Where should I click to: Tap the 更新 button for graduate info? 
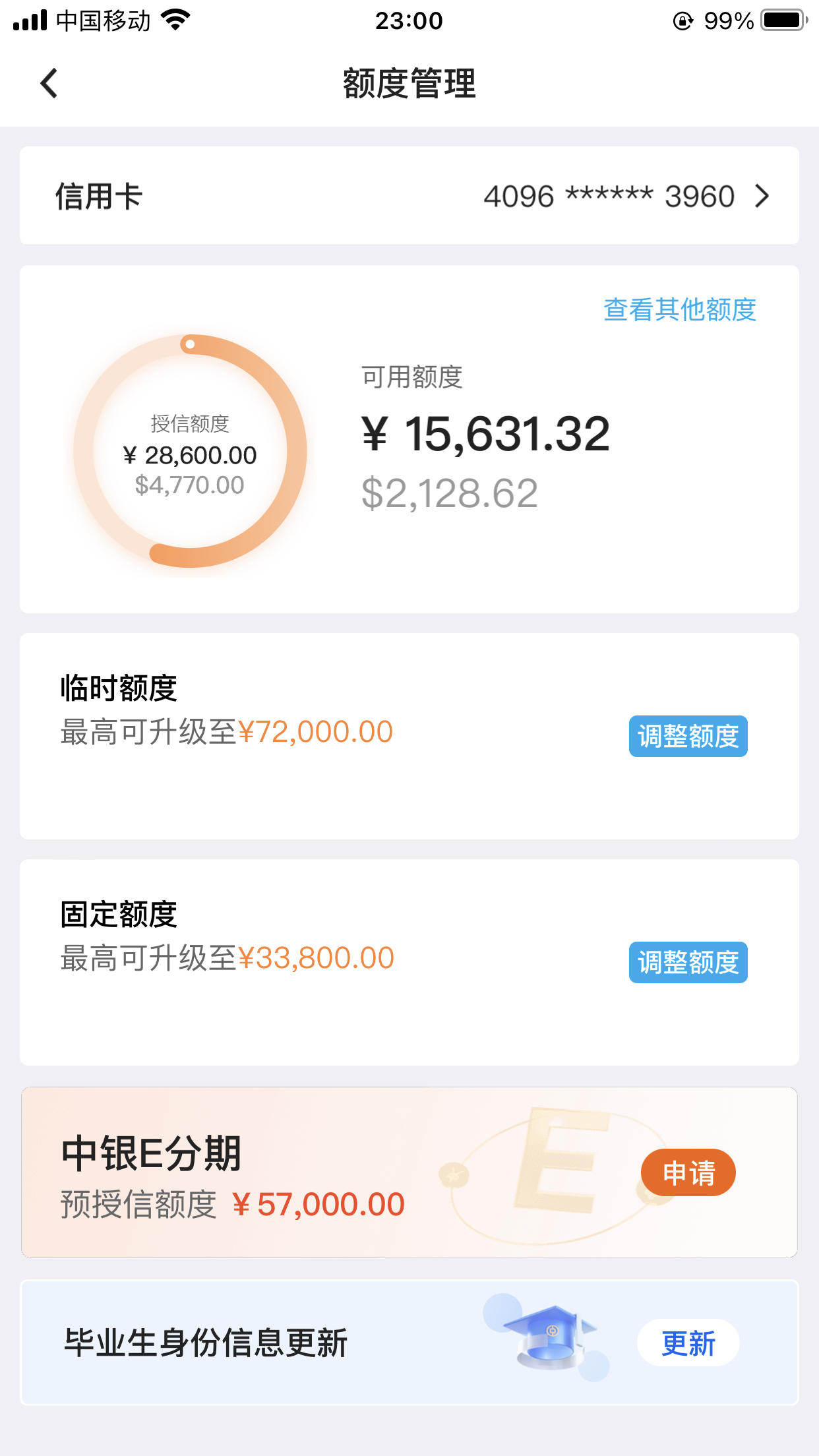tap(688, 1343)
